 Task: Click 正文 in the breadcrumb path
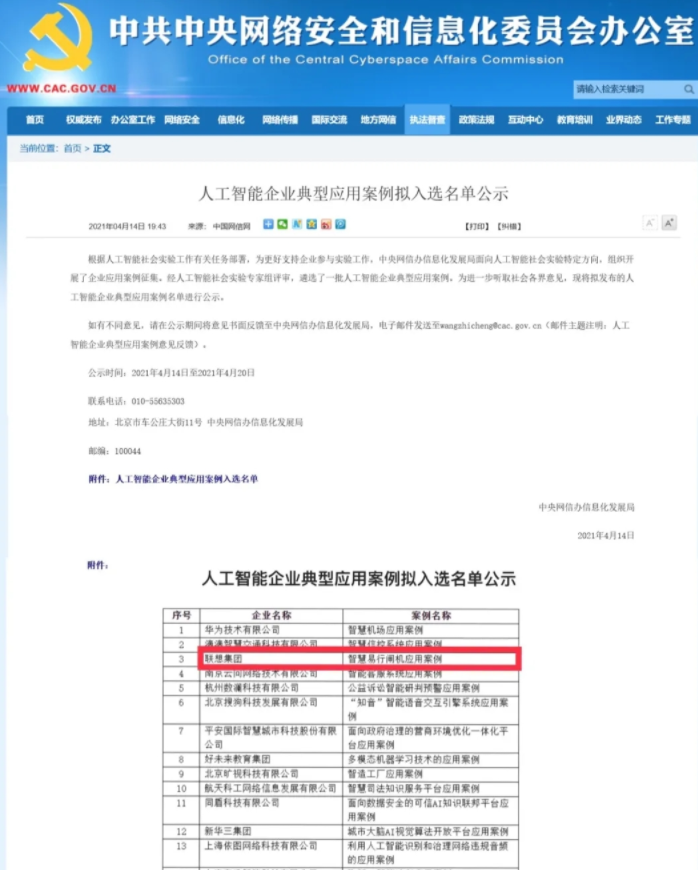click(x=102, y=149)
